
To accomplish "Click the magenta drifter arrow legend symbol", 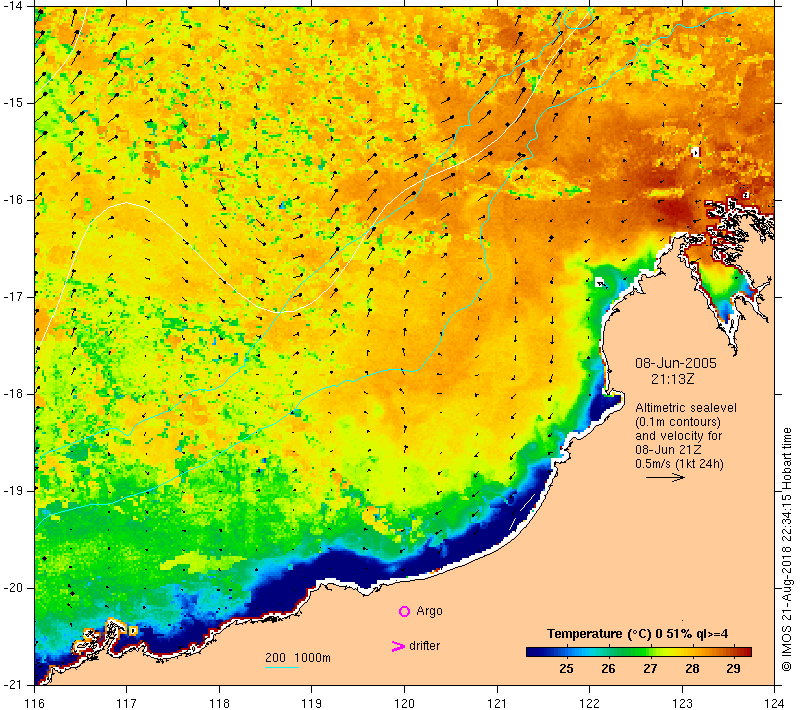I will point(397,646).
